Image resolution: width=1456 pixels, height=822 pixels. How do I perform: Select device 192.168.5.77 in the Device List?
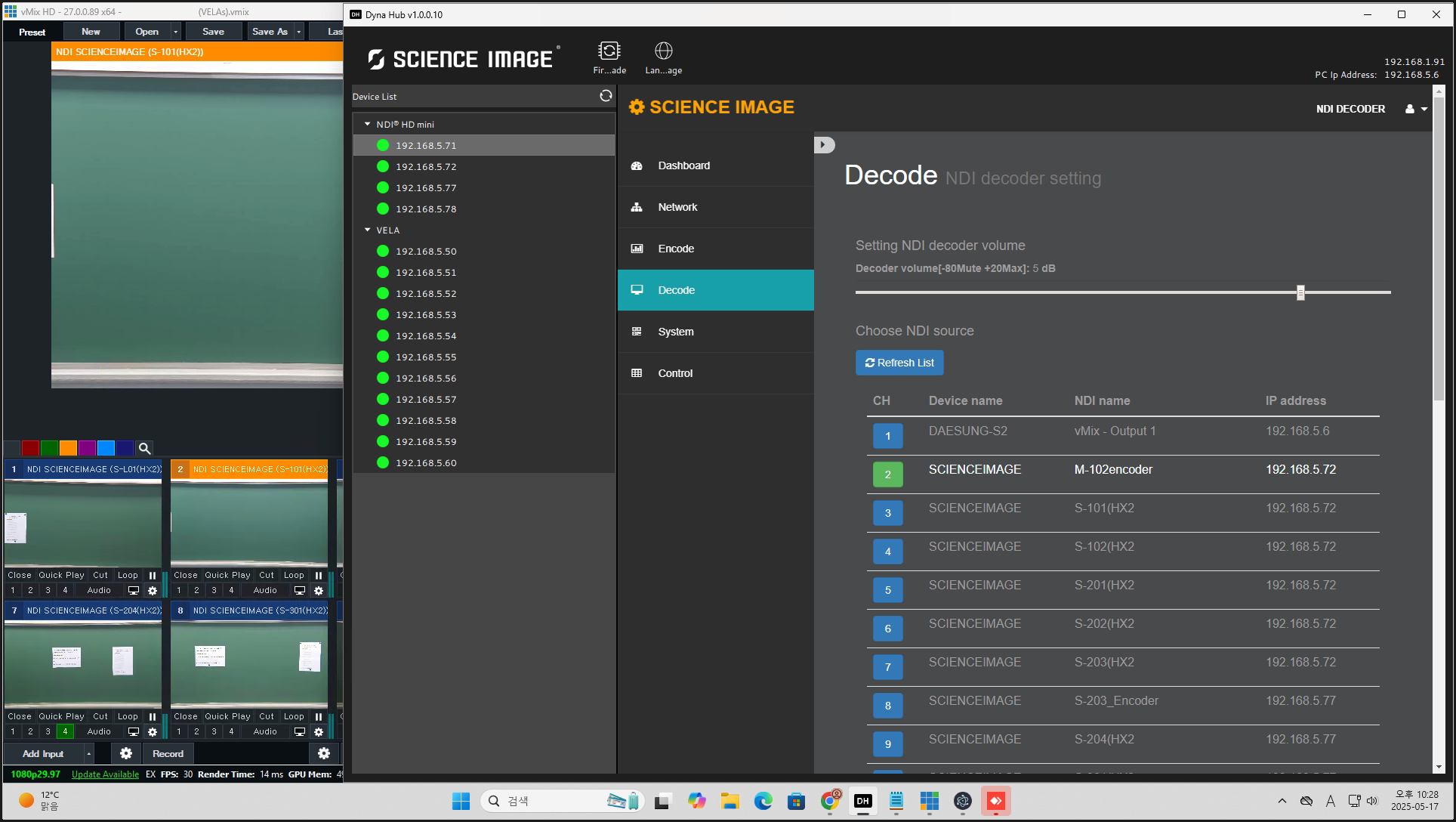tap(483, 187)
